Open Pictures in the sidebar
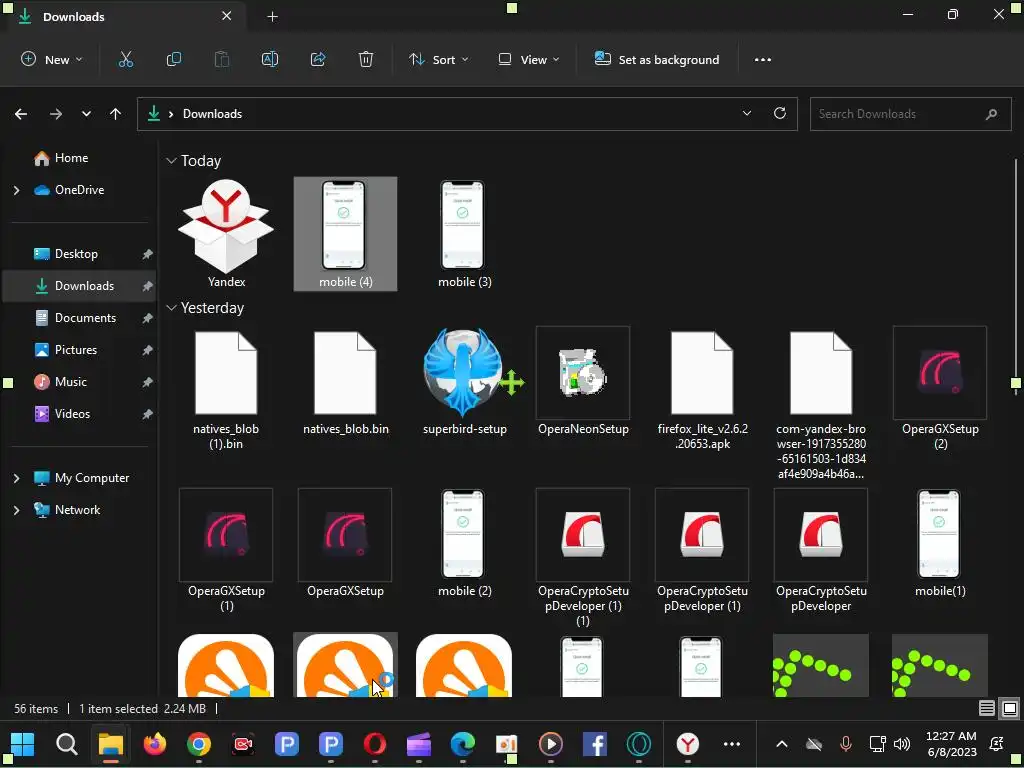Image resolution: width=1024 pixels, height=768 pixels. [76, 350]
